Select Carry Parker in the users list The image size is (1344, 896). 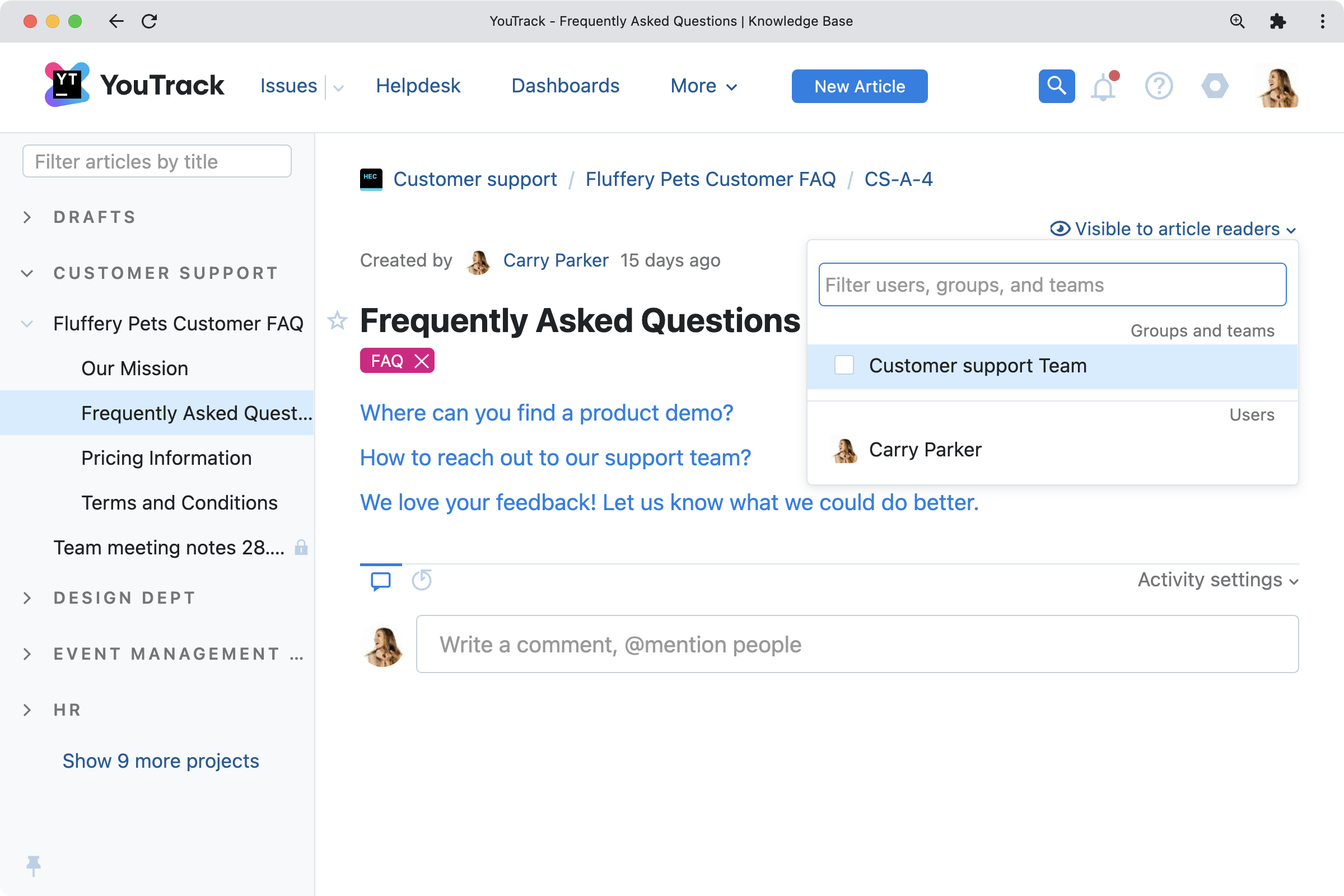1052,450
